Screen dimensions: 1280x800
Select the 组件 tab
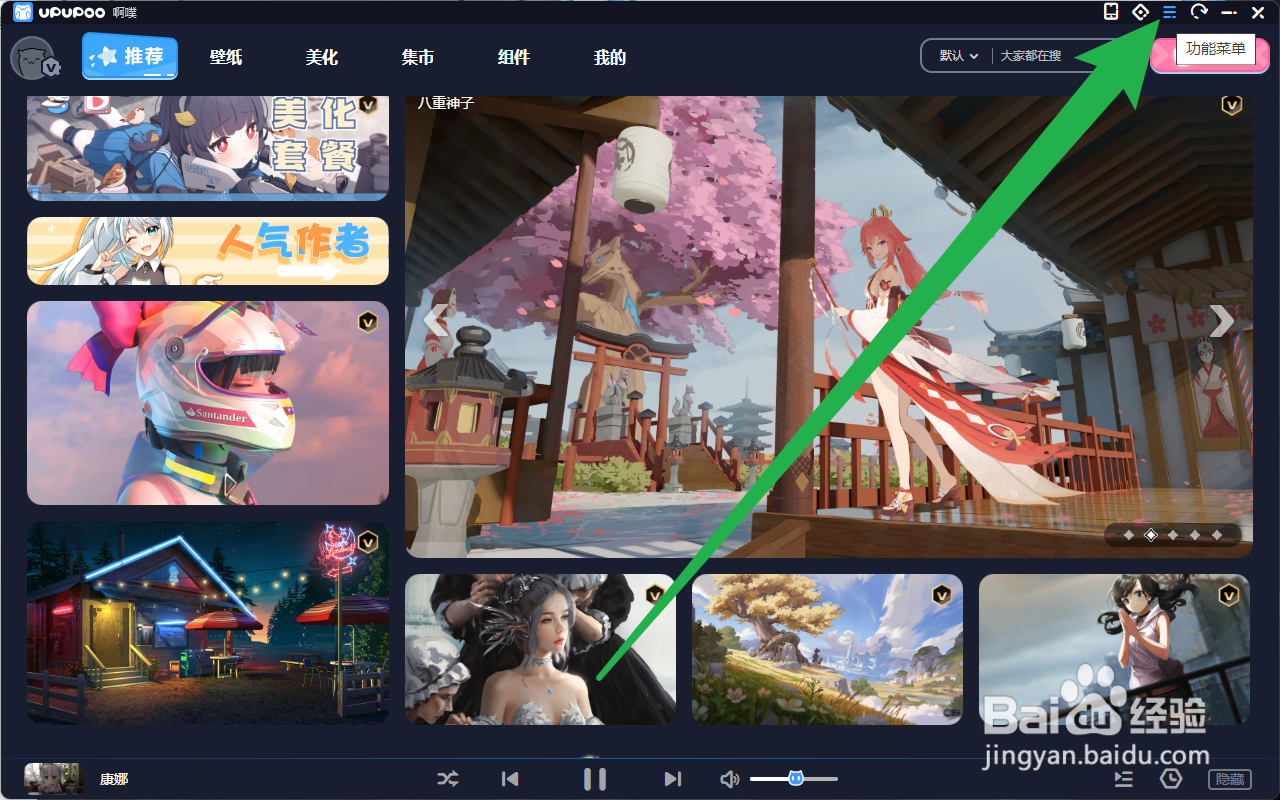[514, 58]
